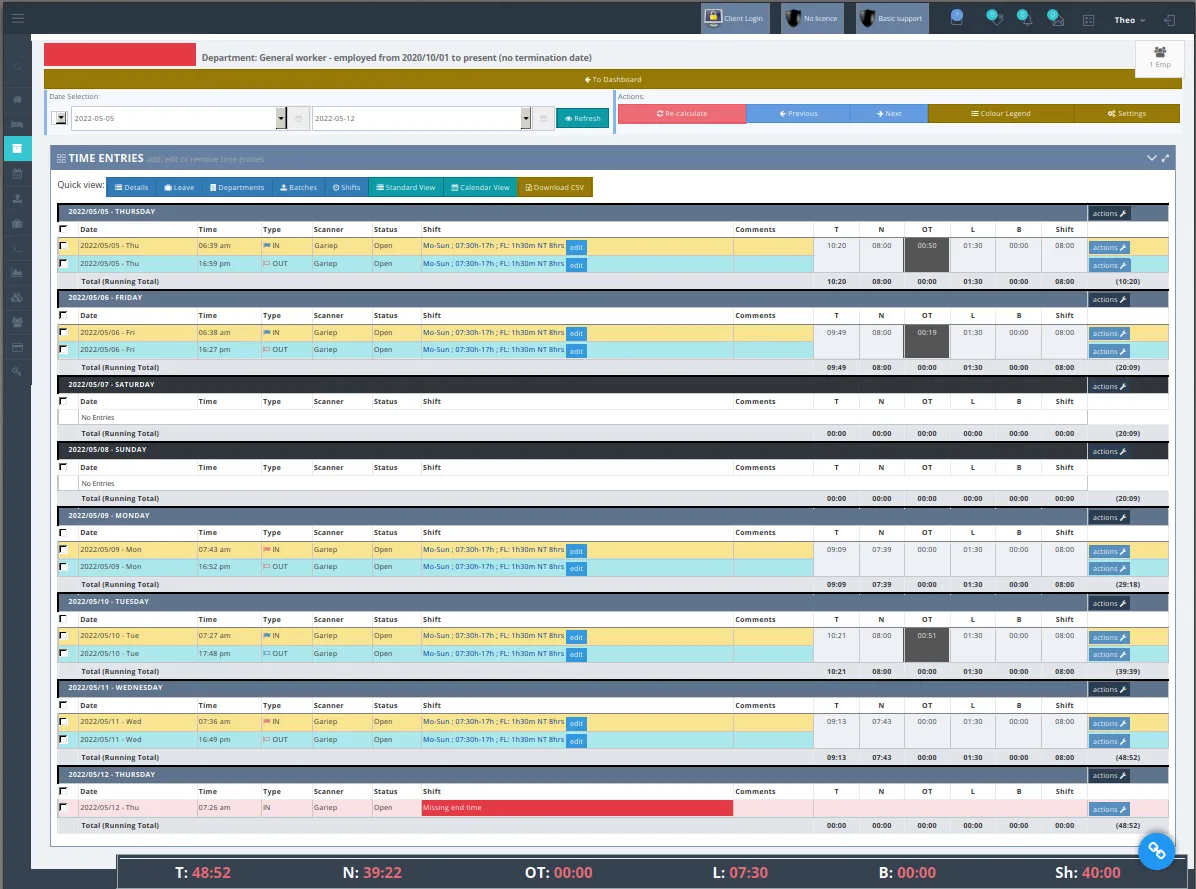
Task: Click the sidebar upload icon
Action: coord(18,198)
